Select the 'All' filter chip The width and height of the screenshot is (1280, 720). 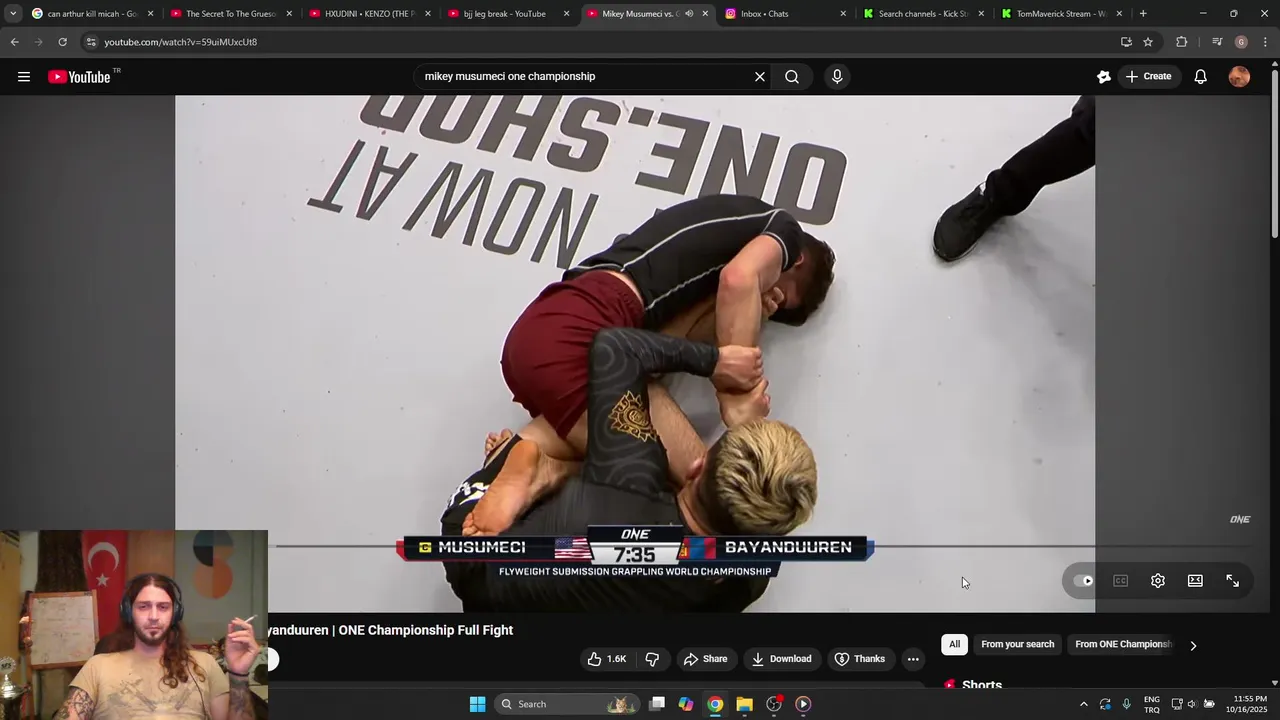(x=954, y=645)
